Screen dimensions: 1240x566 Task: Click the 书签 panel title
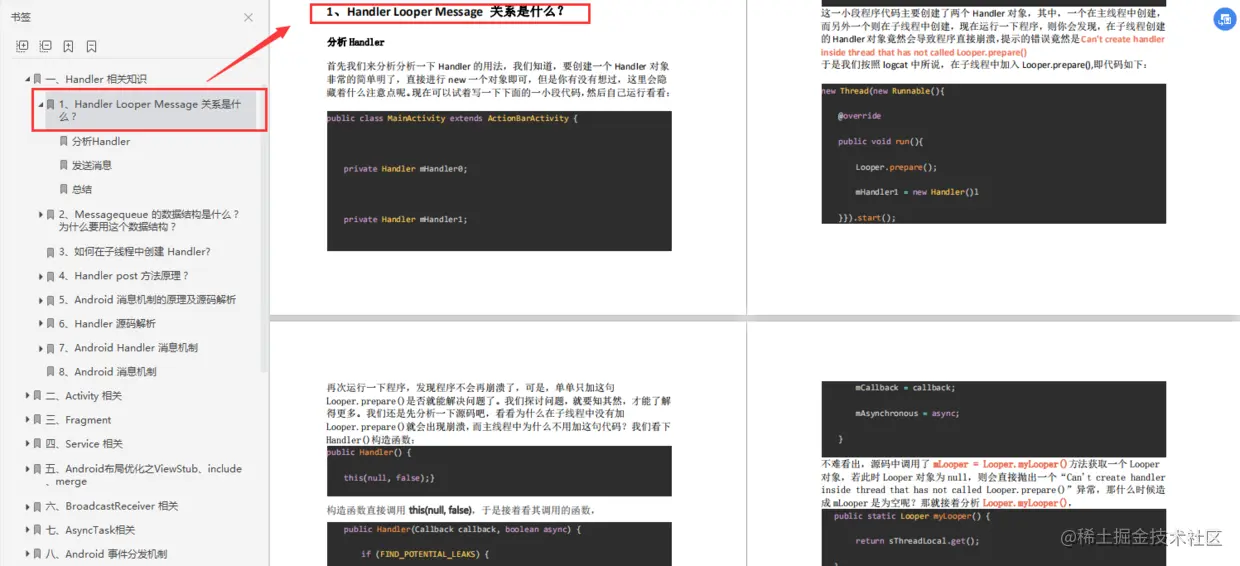click(21, 17)
